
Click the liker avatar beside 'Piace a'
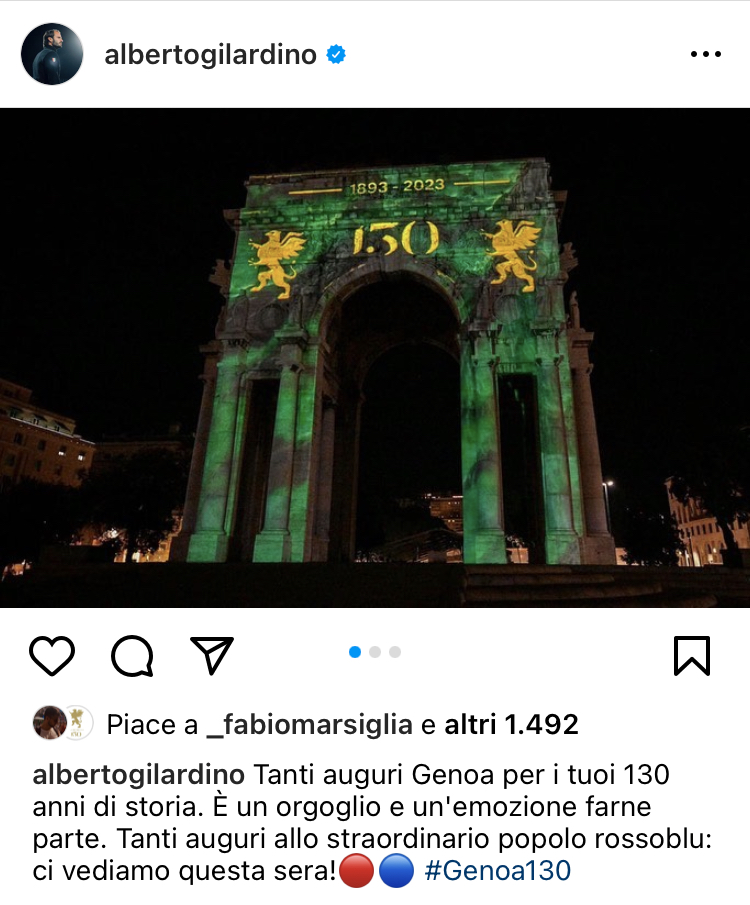click(x=49, y=723)
